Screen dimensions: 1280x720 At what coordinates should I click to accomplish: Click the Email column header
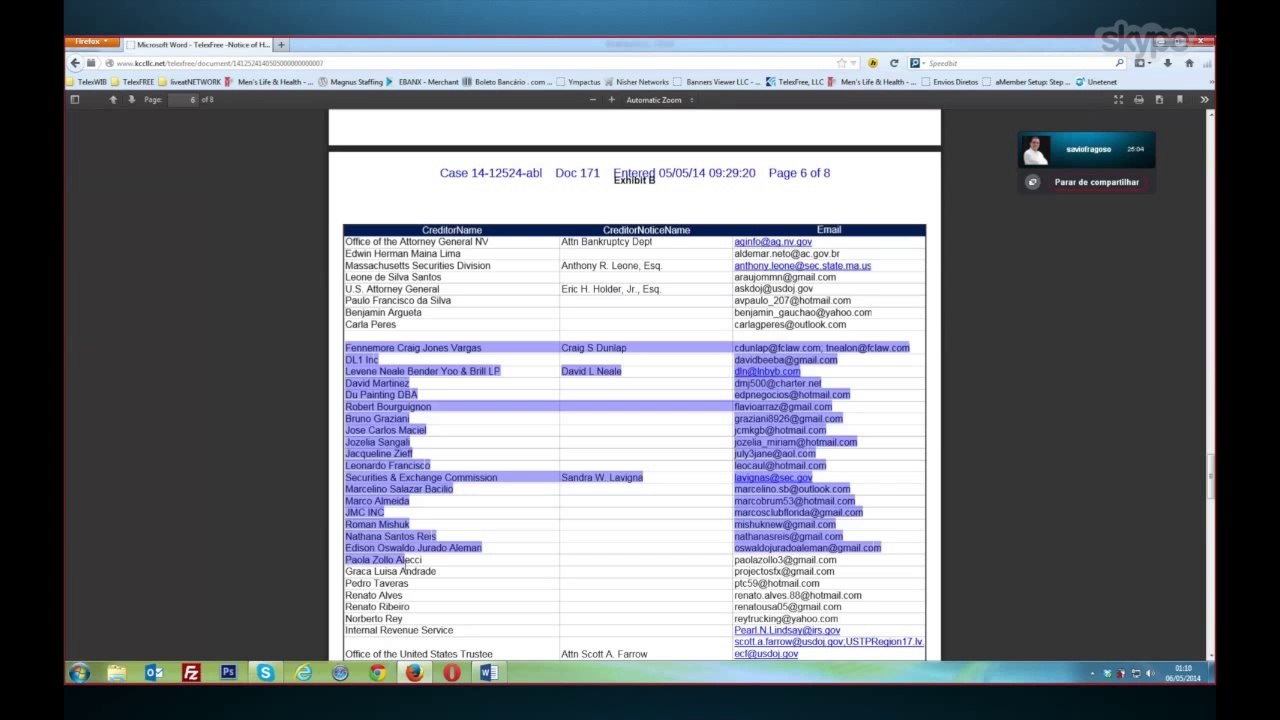tap(829, 230)
